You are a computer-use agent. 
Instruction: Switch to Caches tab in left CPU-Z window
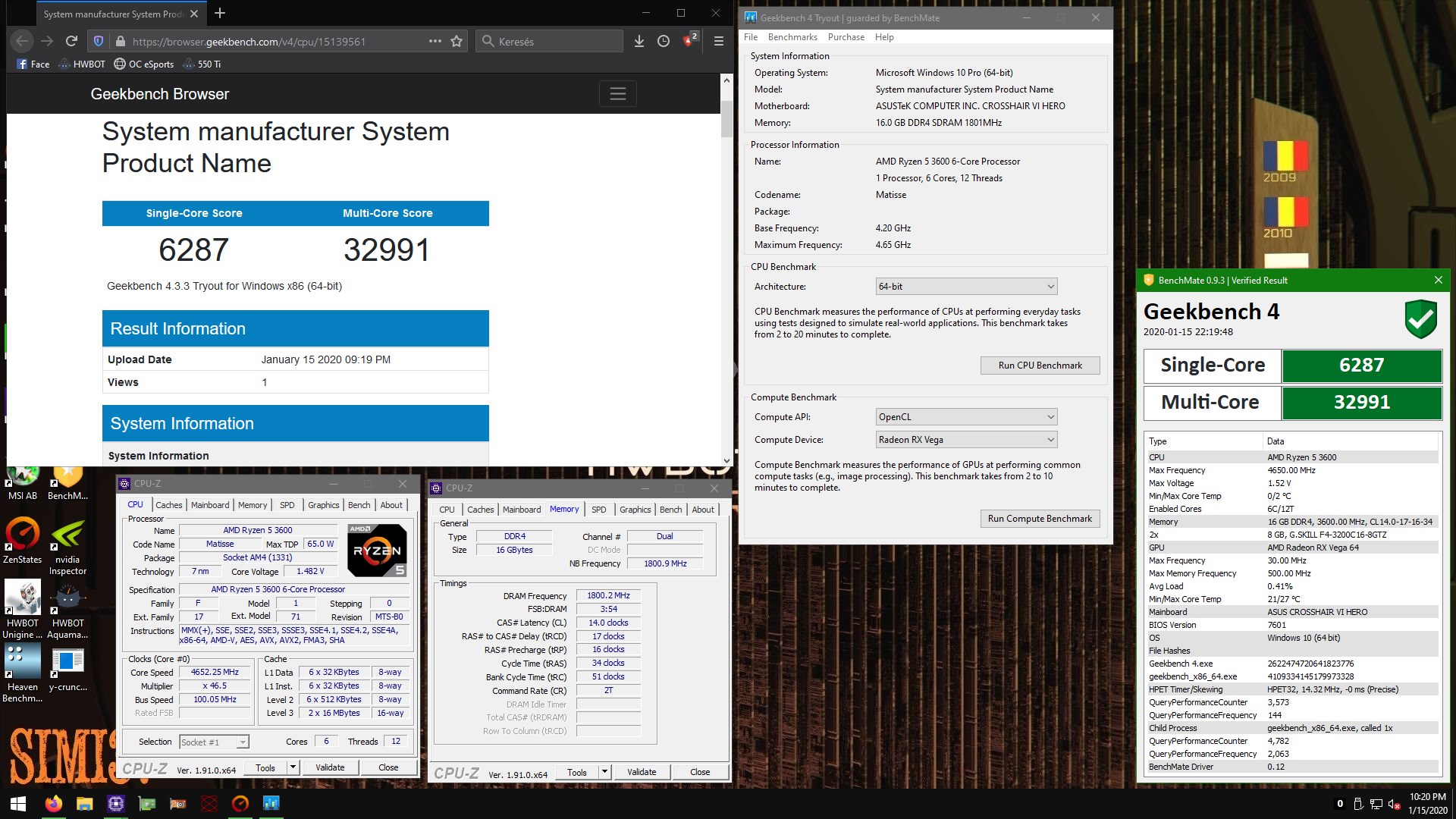pos(168,504)
